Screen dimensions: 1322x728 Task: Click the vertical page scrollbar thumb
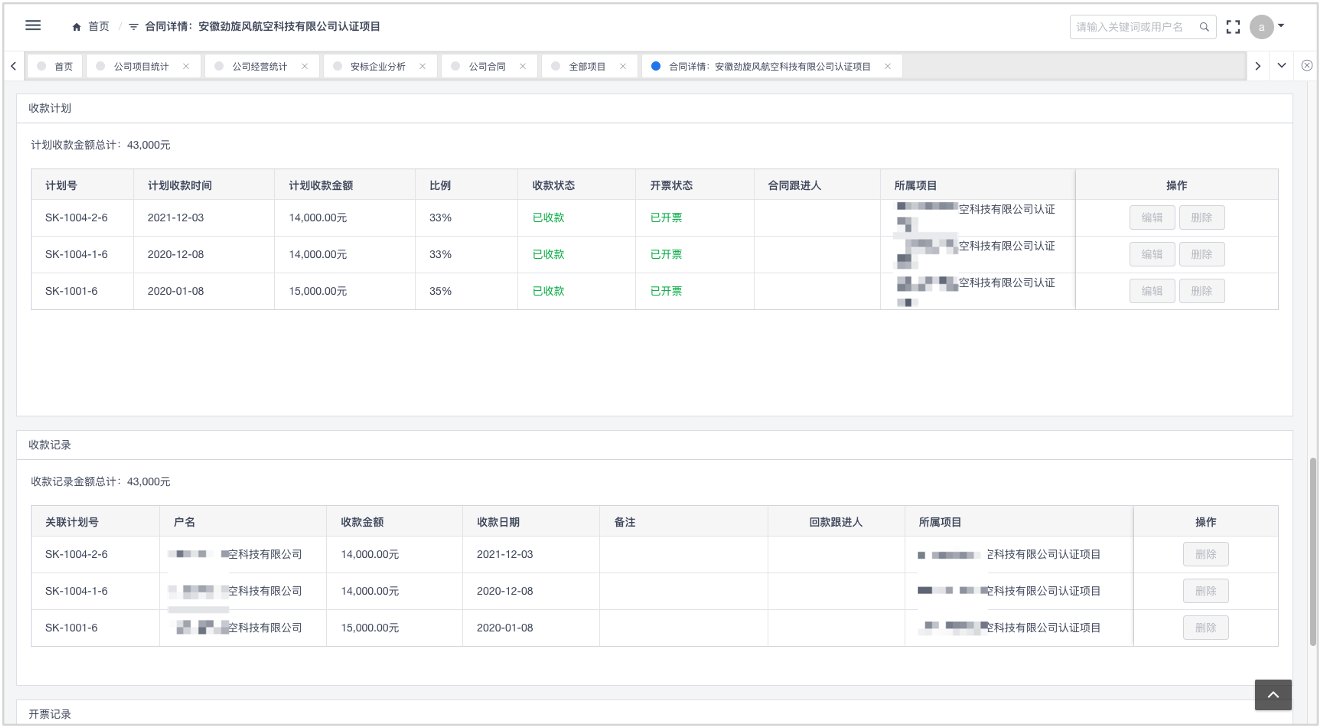pyautogui.click(x=1313, y=552)
